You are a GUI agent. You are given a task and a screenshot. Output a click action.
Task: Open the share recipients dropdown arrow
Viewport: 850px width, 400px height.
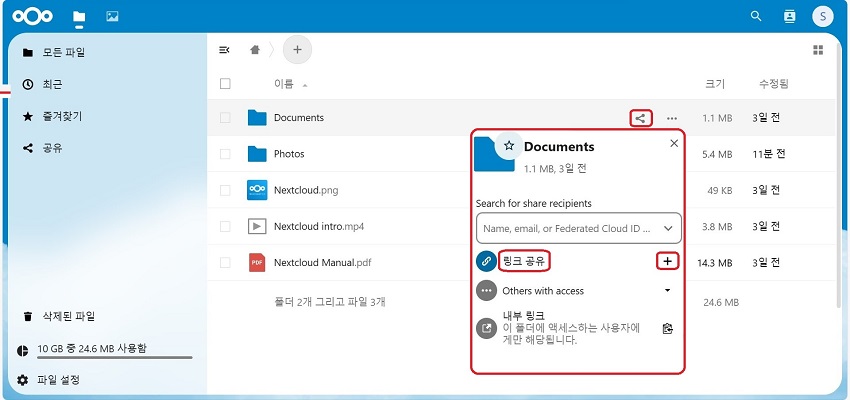pos(667,229)
